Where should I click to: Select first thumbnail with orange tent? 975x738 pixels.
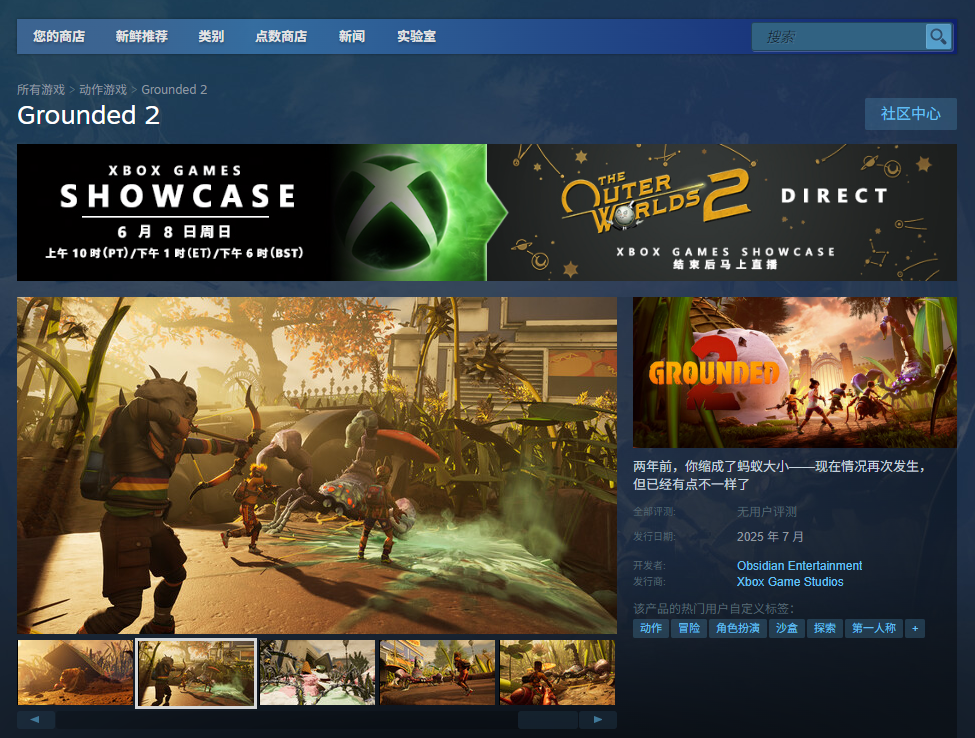pyautogui.click(x=75, y=673)
